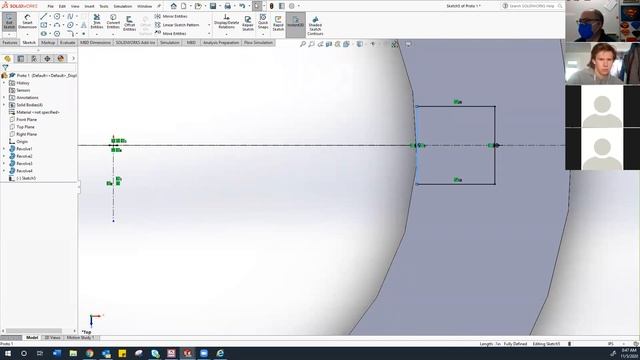This screenshot has width=640, height=360.
Task: Expand the Revolve1 feature
Action: 4,149
